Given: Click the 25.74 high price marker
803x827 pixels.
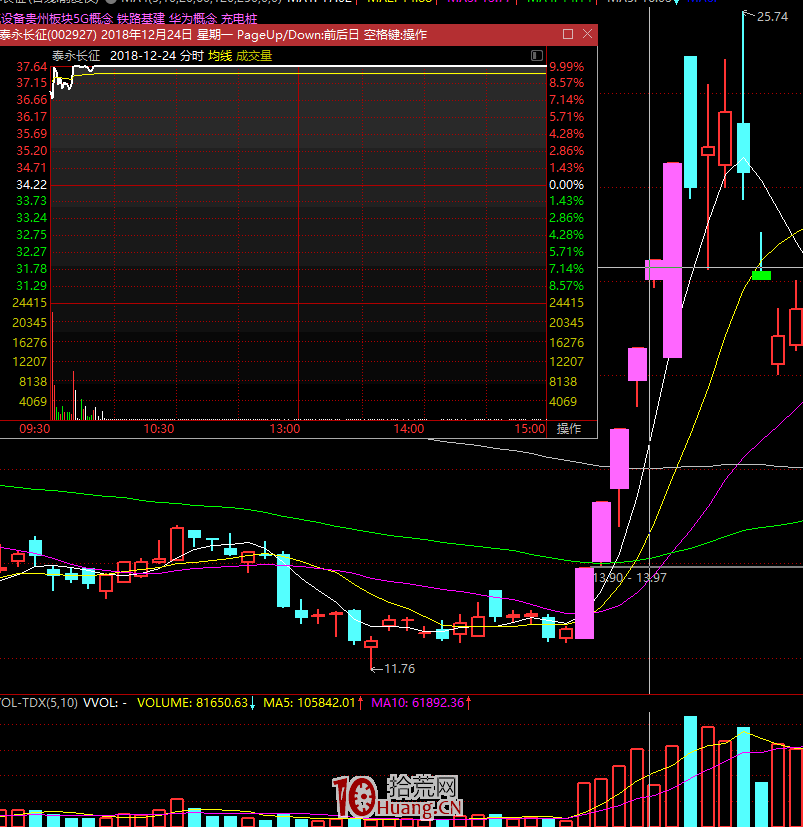Looking at the screenshot, I should click(770, 16).
